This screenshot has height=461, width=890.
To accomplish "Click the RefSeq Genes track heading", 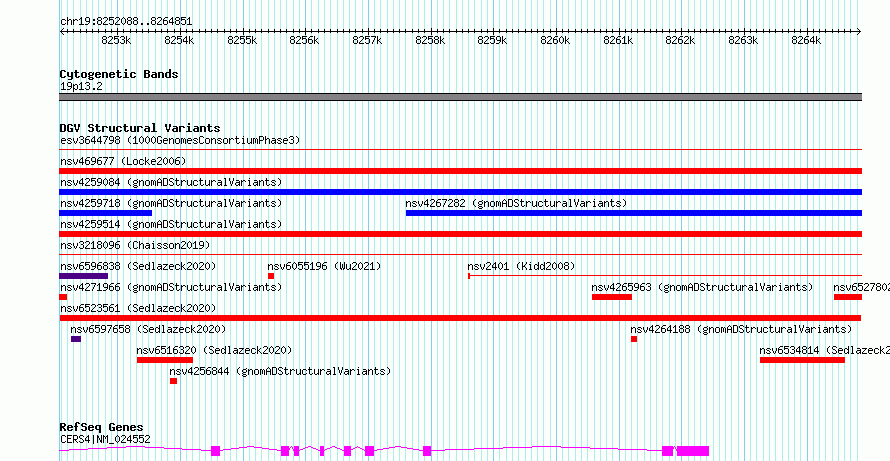I will click(x=102, y=428).
